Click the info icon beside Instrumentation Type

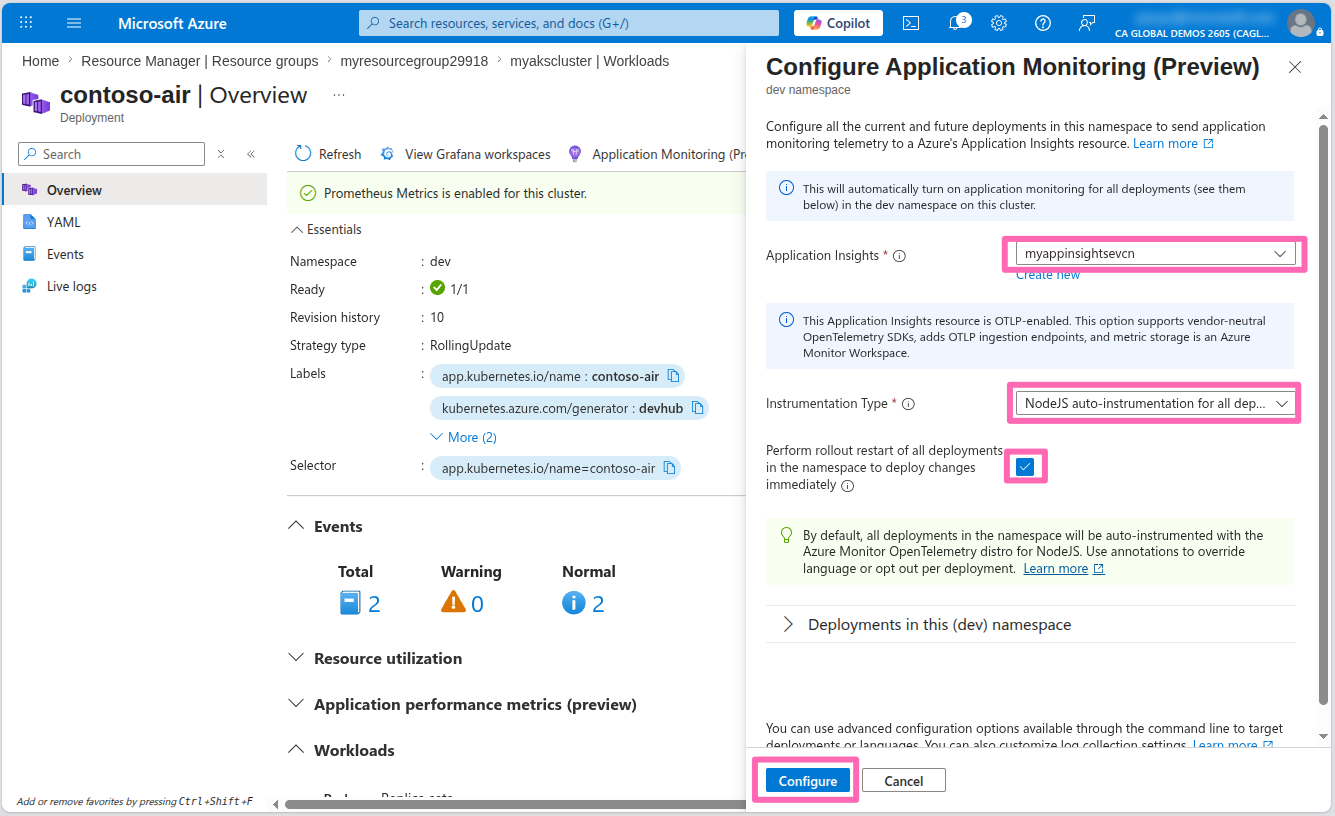point(908,404)
